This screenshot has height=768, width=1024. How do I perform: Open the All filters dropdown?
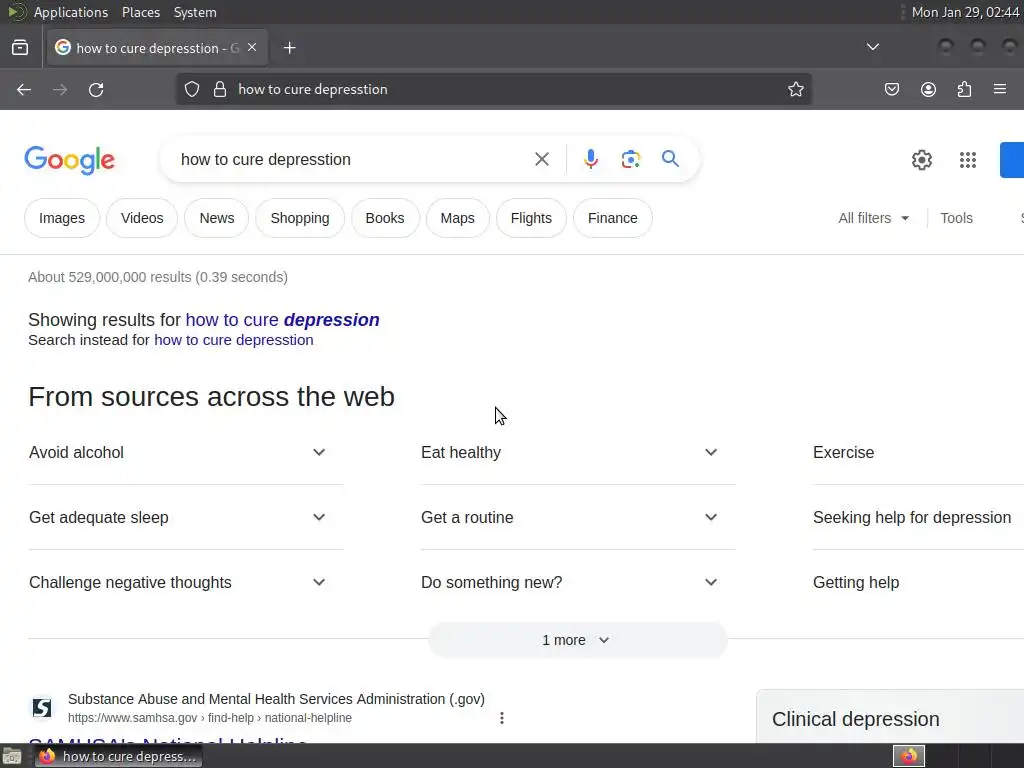point(873,218)
